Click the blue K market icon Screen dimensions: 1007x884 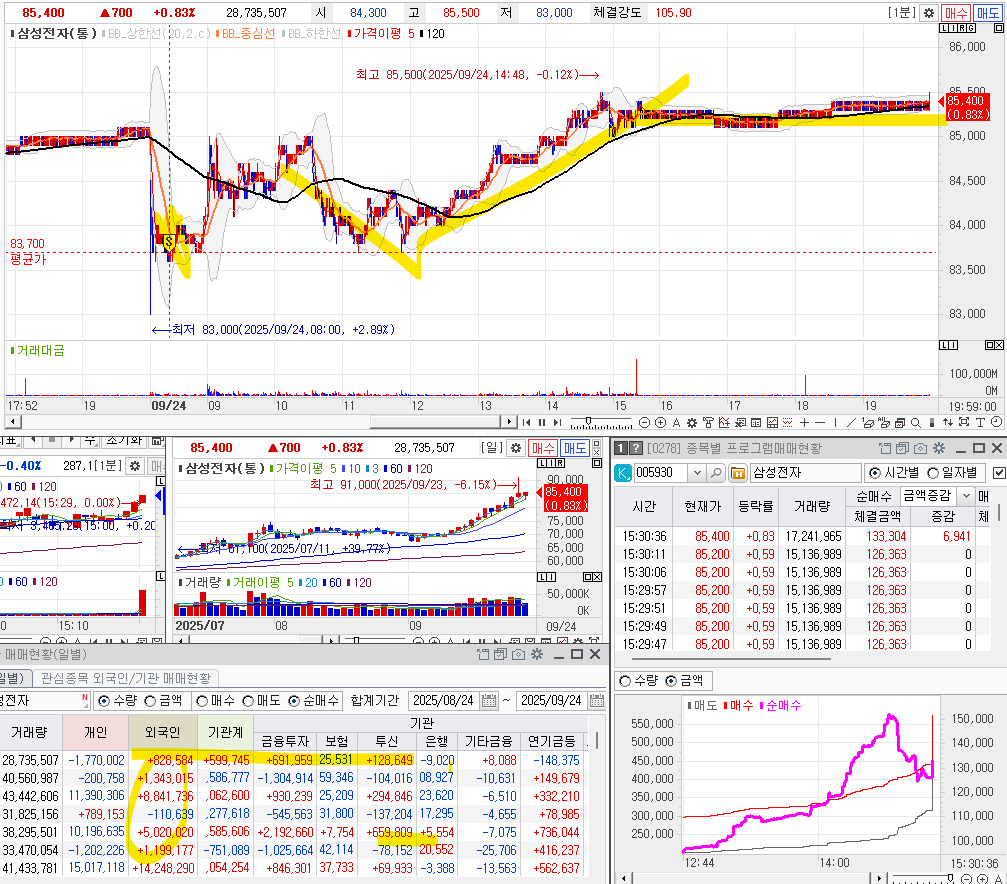click(623, 473)
